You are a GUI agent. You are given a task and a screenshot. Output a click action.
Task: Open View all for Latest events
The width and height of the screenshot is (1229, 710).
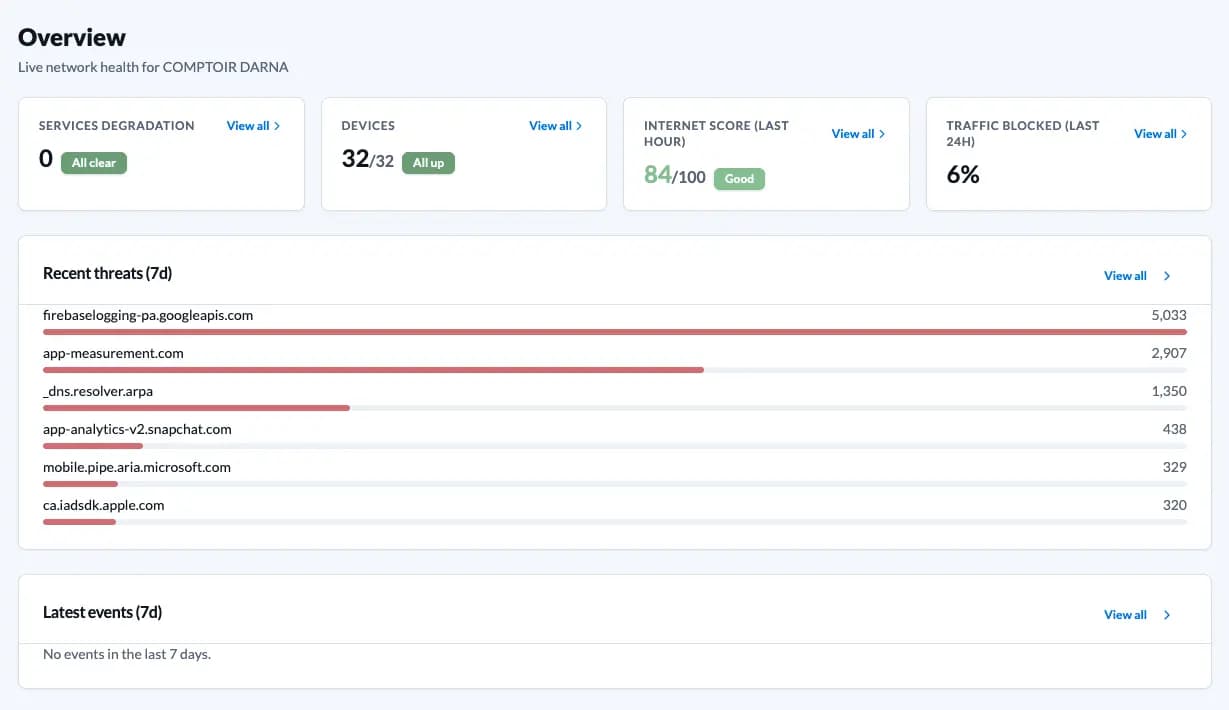[1137, 615]
